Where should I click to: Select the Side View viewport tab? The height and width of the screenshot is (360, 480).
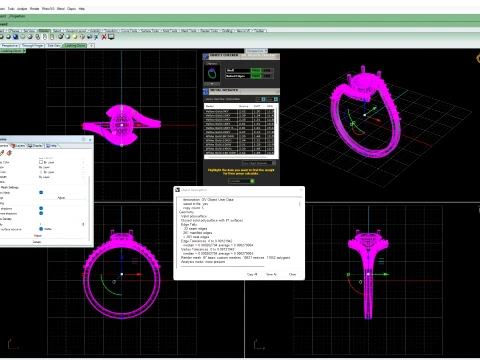tap(54, 45)
